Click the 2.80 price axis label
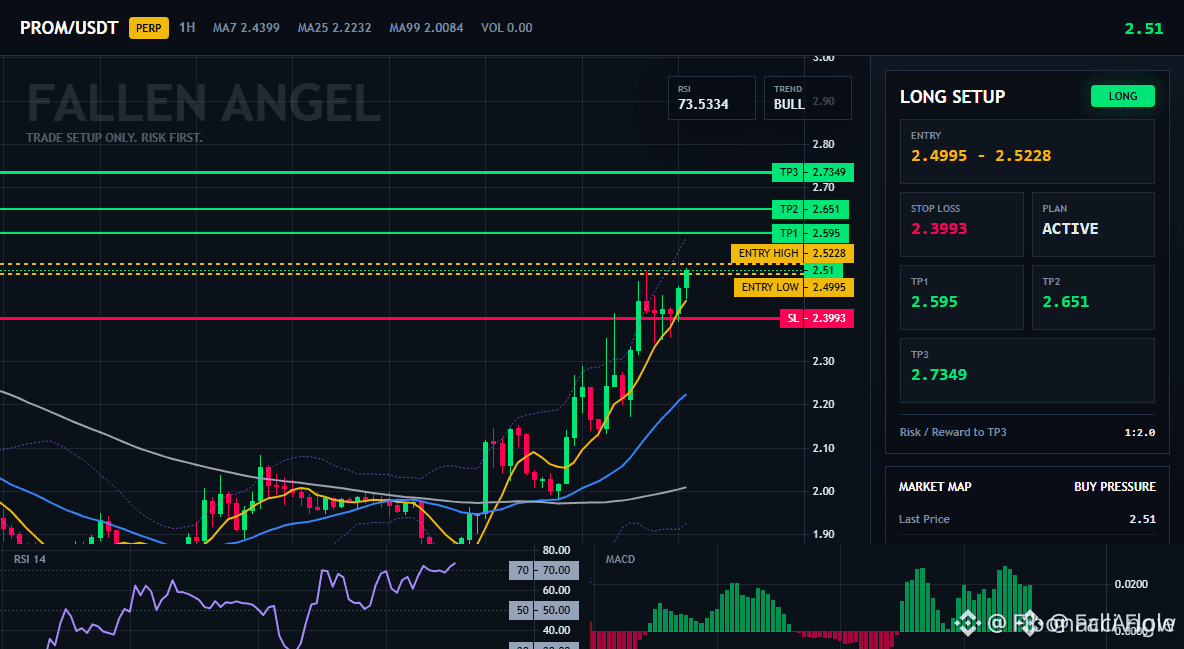Screen dimensions: 1184x649 (x=823, y=144)
